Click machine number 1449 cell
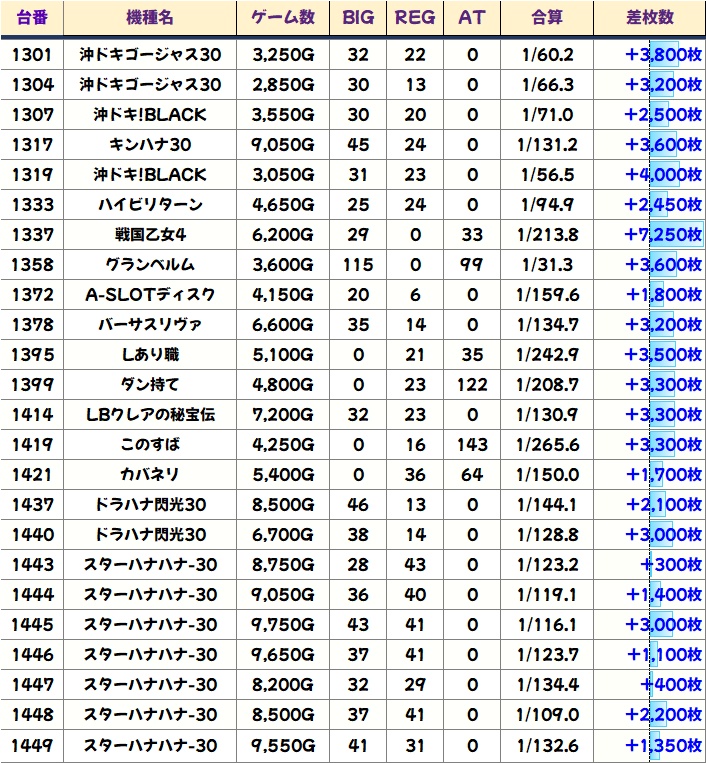This screenshot has width=706, height=763. pos(33,745)
